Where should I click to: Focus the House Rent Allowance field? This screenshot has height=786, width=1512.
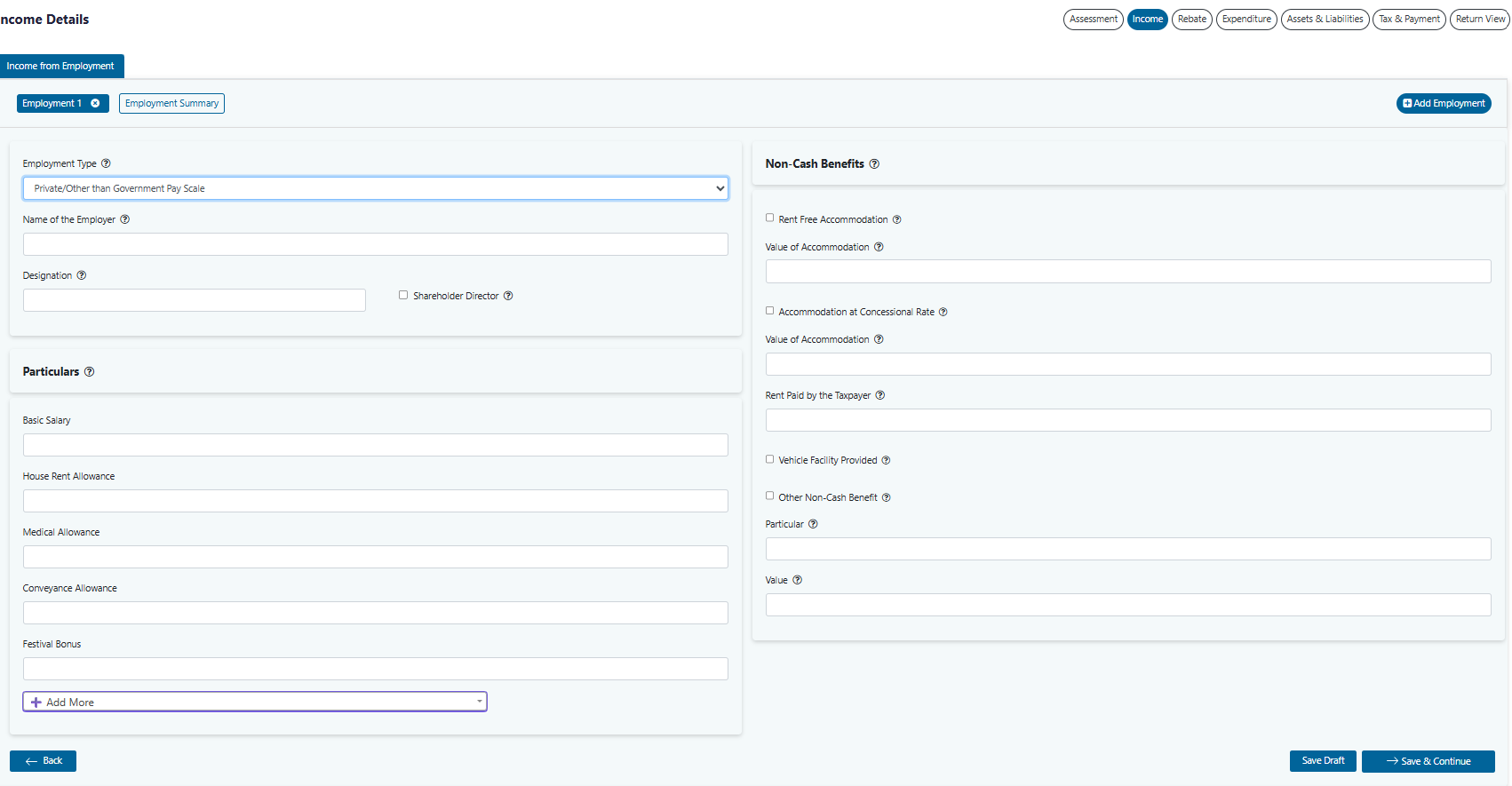point(376,501)
